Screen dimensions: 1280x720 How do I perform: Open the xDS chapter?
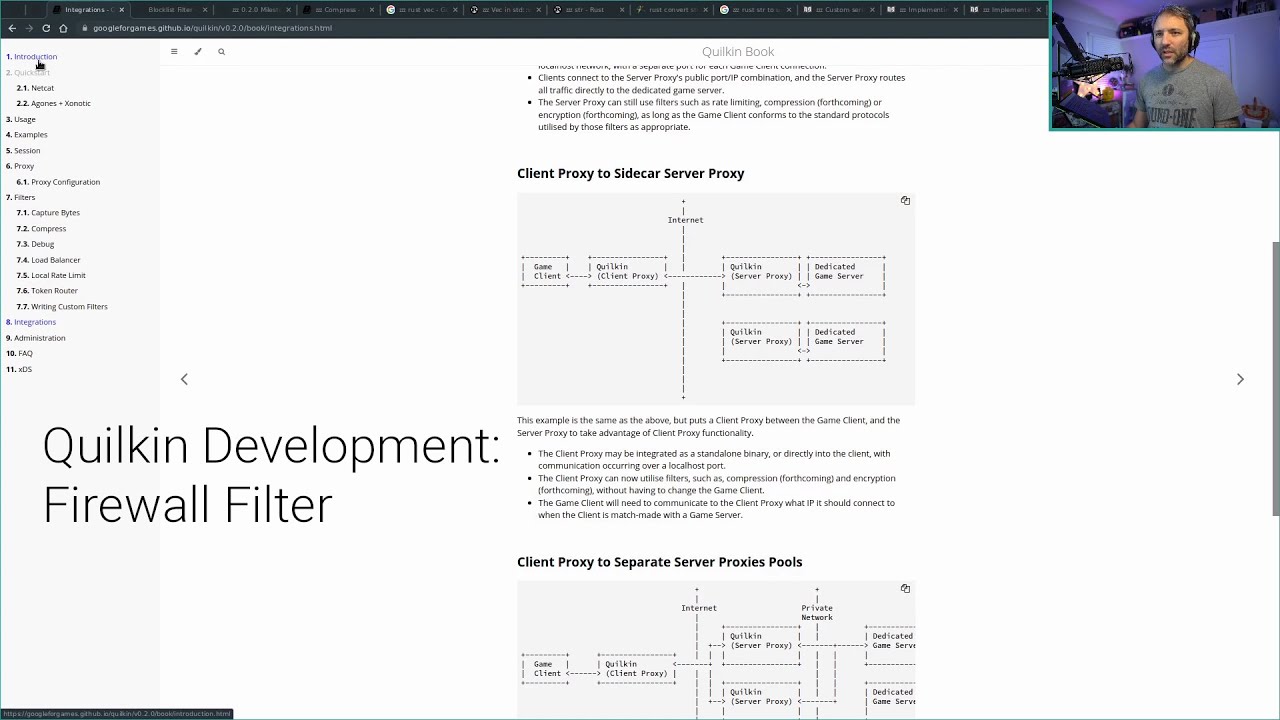click(x=19, y=369)
